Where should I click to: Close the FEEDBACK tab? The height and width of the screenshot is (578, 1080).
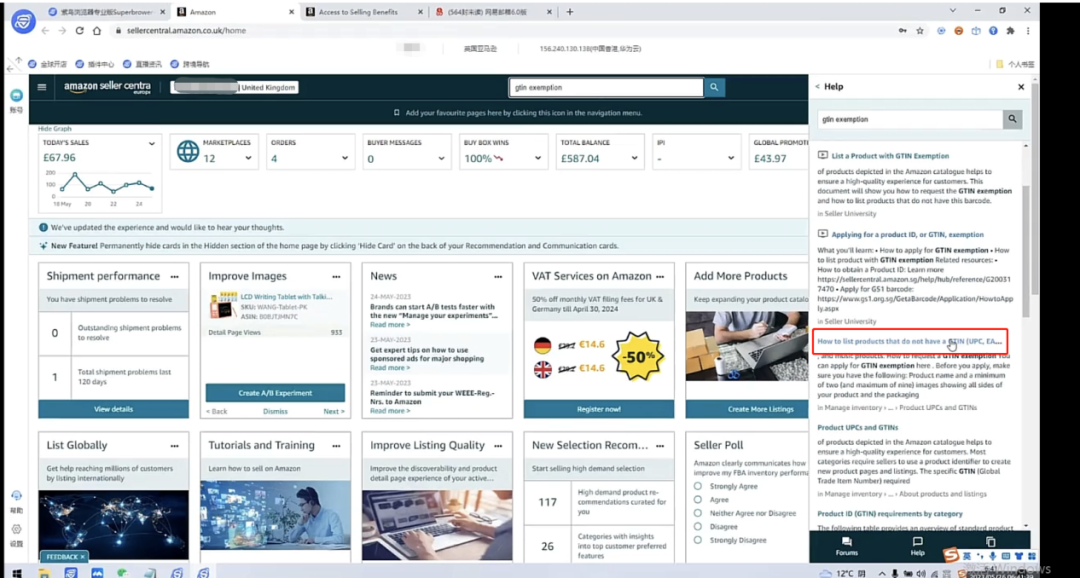[83, 557]
